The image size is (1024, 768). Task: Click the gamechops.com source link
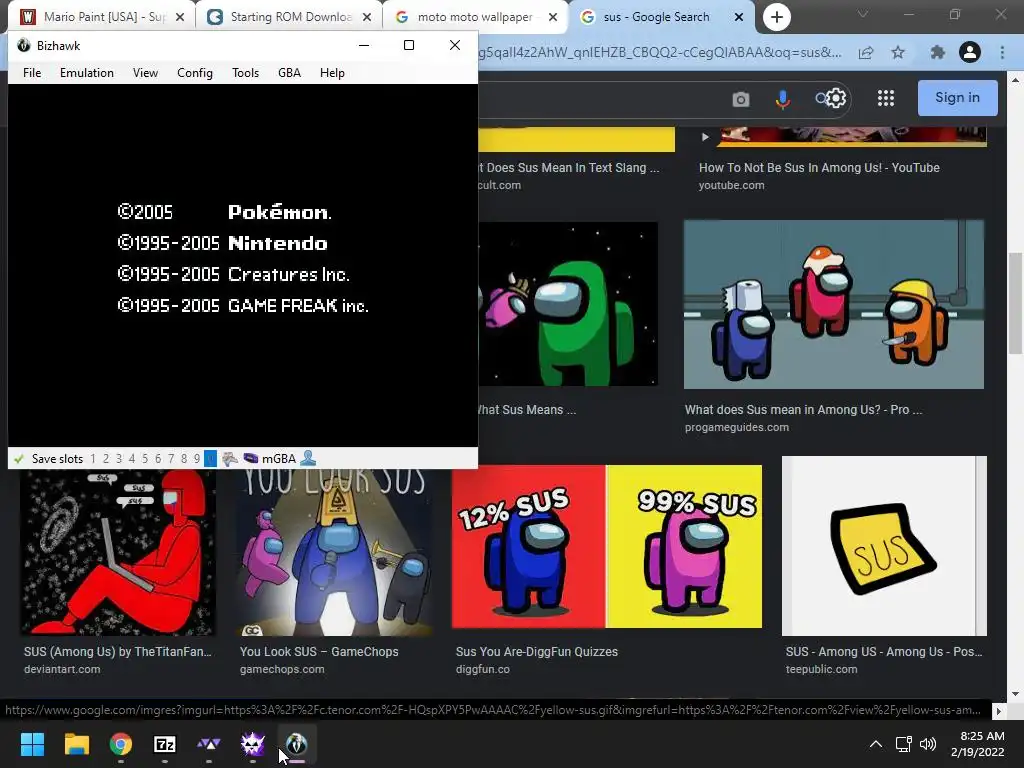(x=282, y=669)
